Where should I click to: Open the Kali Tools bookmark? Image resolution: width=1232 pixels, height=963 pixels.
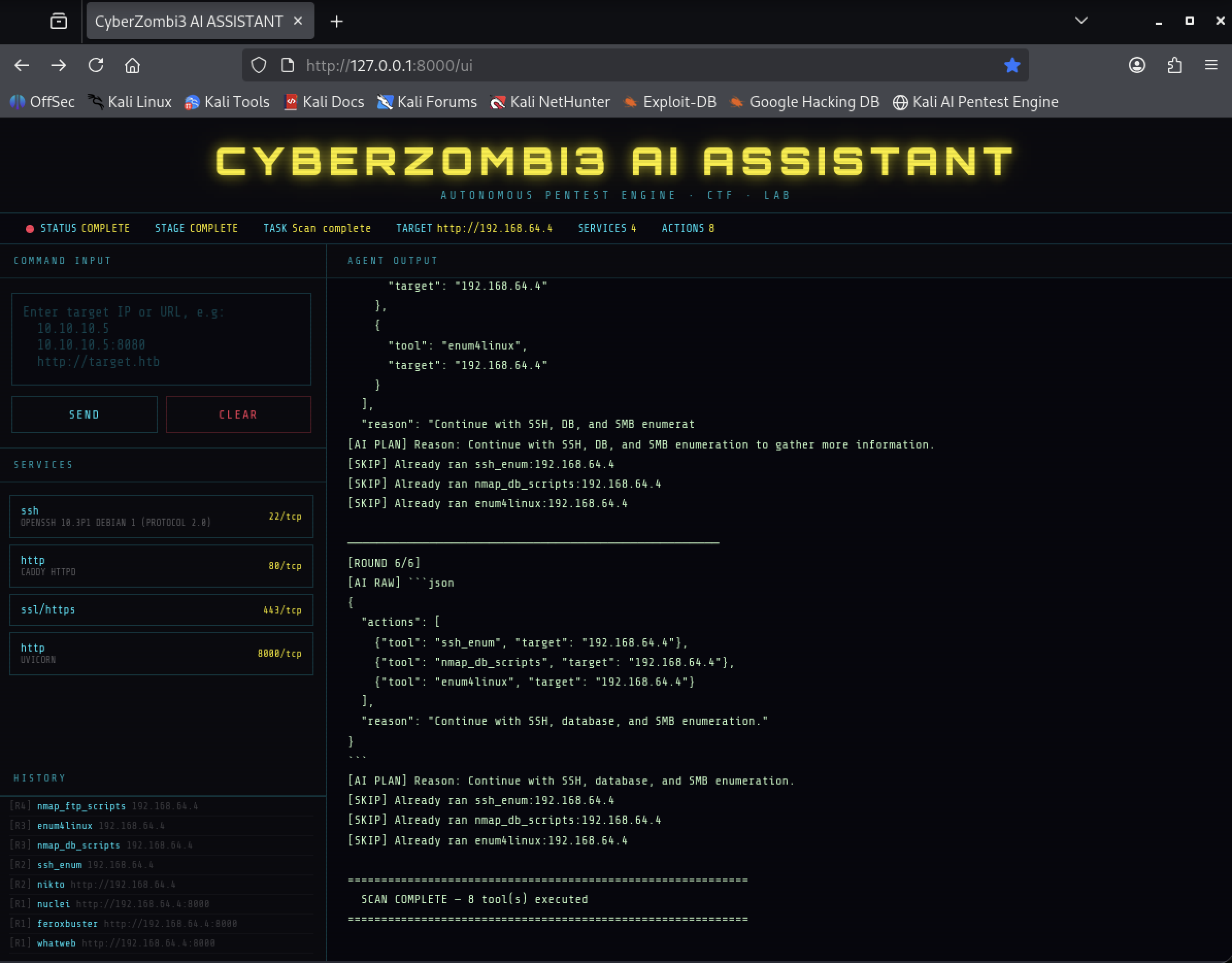(227, 102)
